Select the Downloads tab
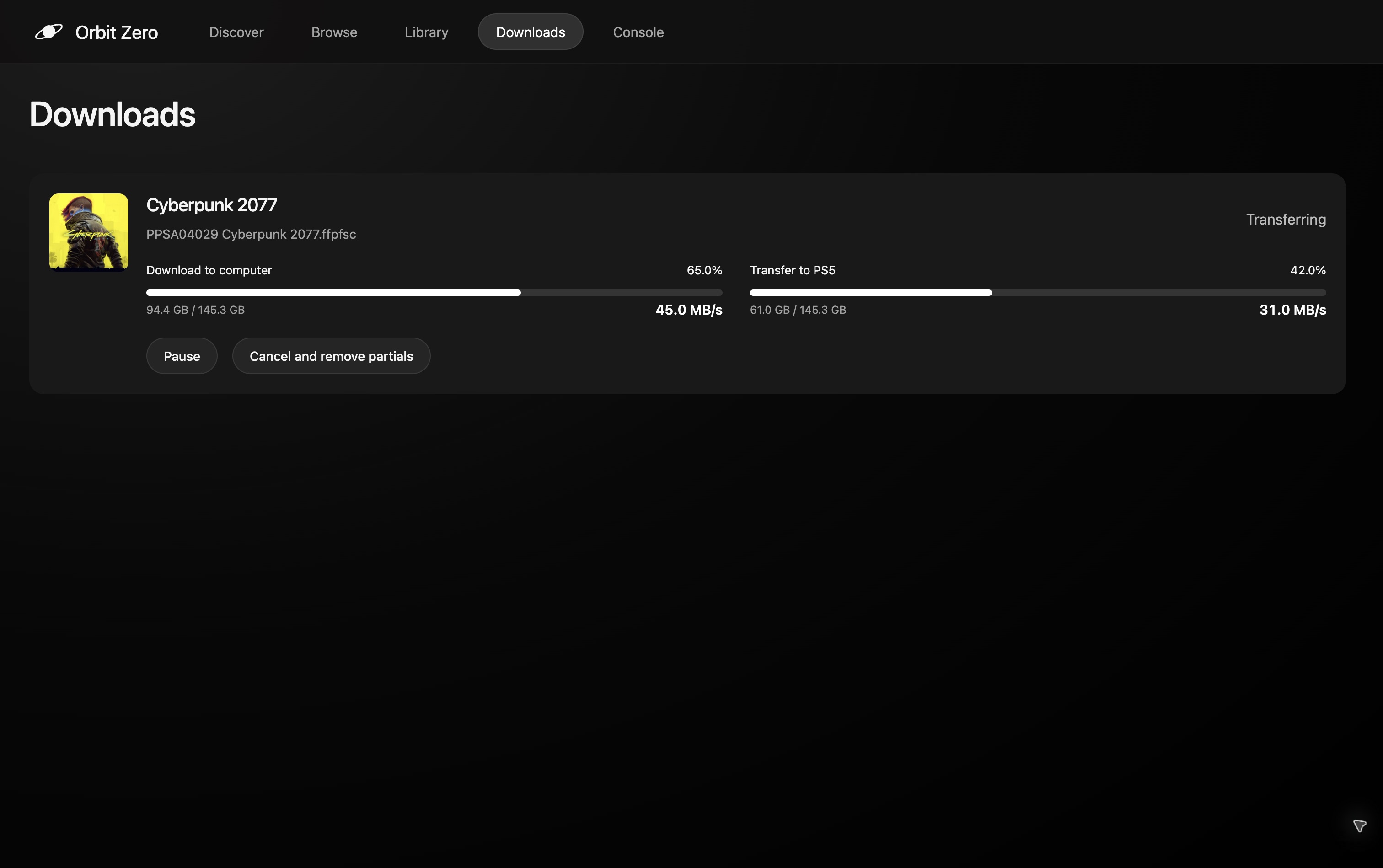This screenshot has height=868, width=1383. [531, 32]
